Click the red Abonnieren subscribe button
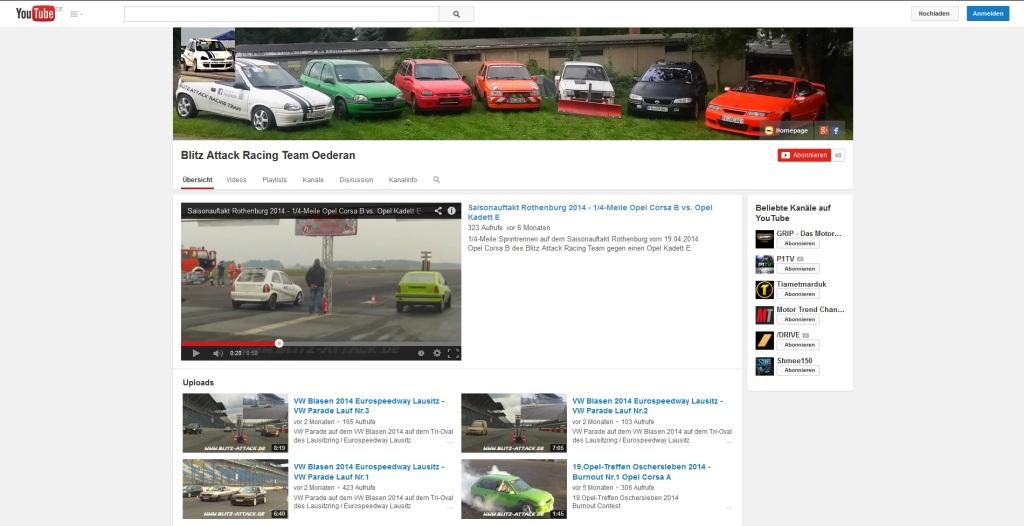The height and width of the screenshot is (526, 1024). pos(804,156)
